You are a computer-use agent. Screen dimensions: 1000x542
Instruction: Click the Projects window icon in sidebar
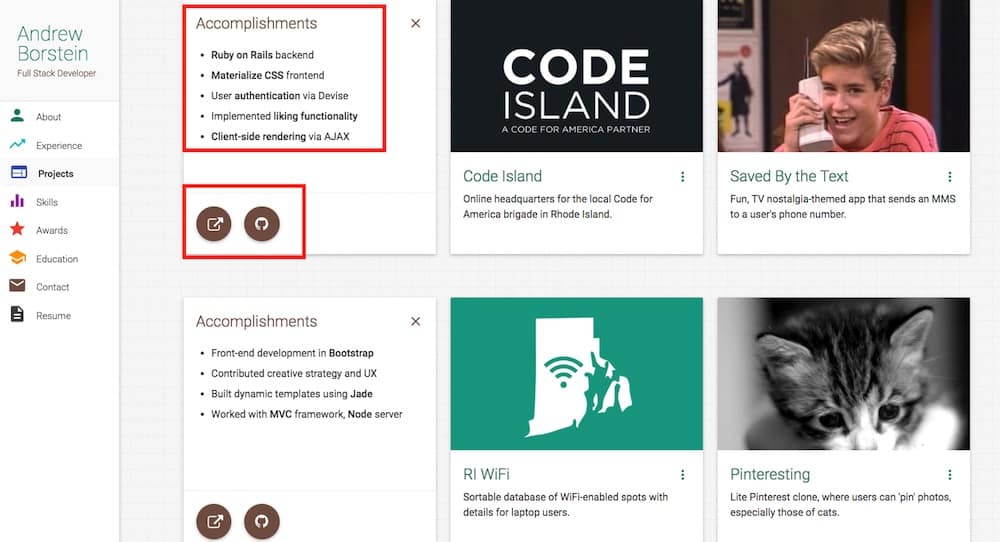pos(18,172)
